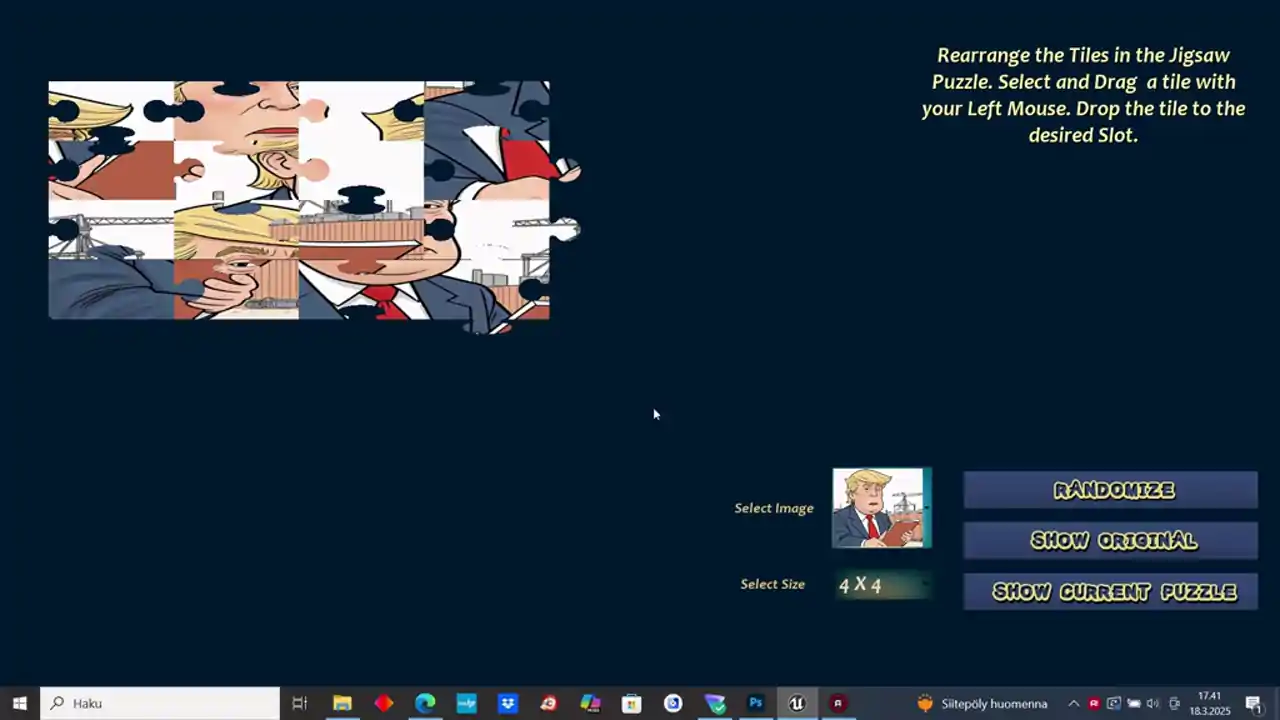Open File Explorer from taskbar
The image size is (1280, 720).
(342, 703)
